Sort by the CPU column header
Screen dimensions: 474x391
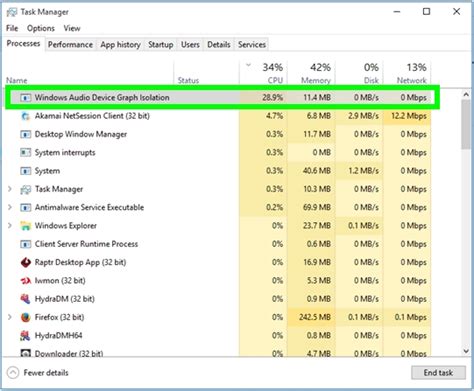(263, 73)
